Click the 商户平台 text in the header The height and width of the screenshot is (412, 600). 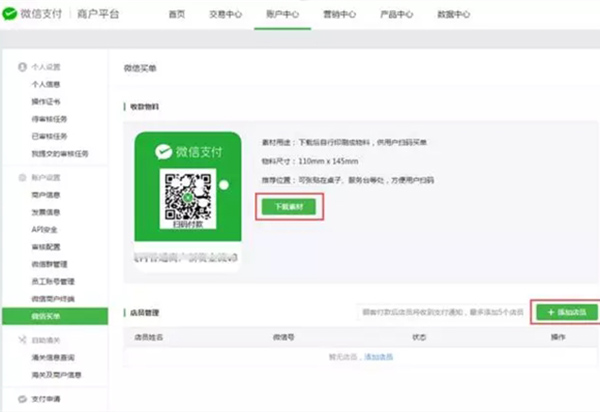tap(98, 14)
